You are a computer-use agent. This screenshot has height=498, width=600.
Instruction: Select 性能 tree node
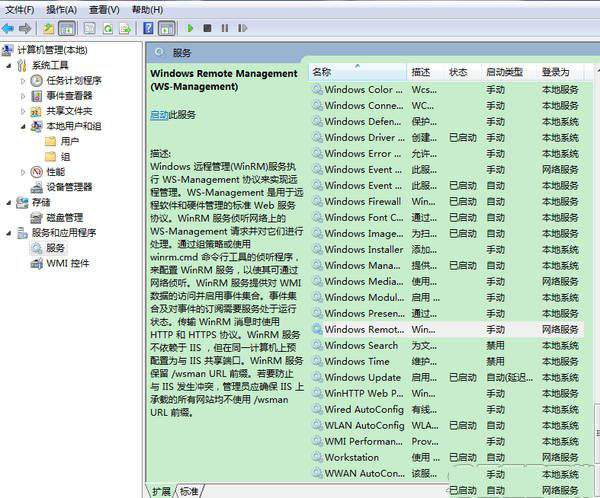click(55, 172)
